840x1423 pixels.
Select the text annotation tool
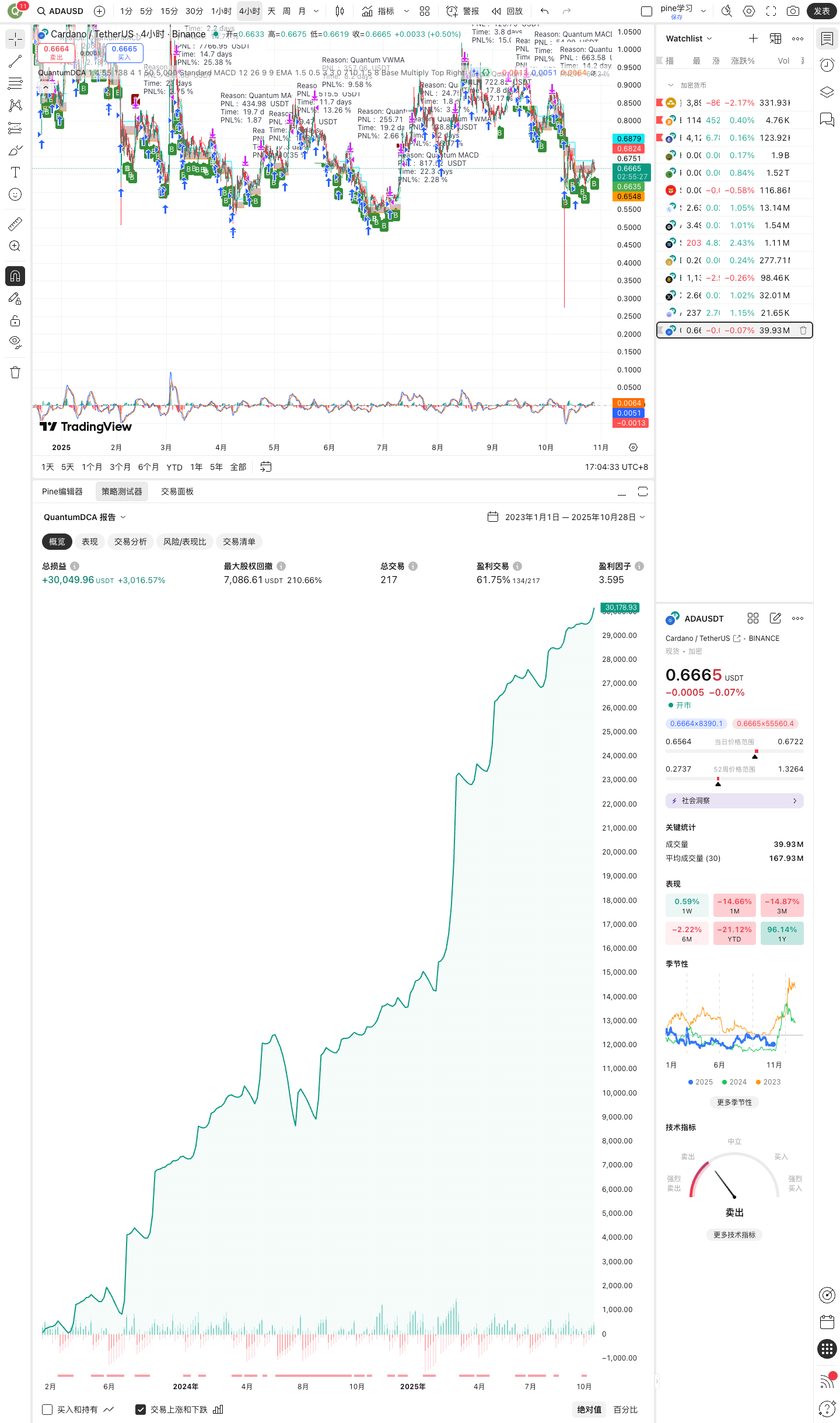(x=15, y=172)
